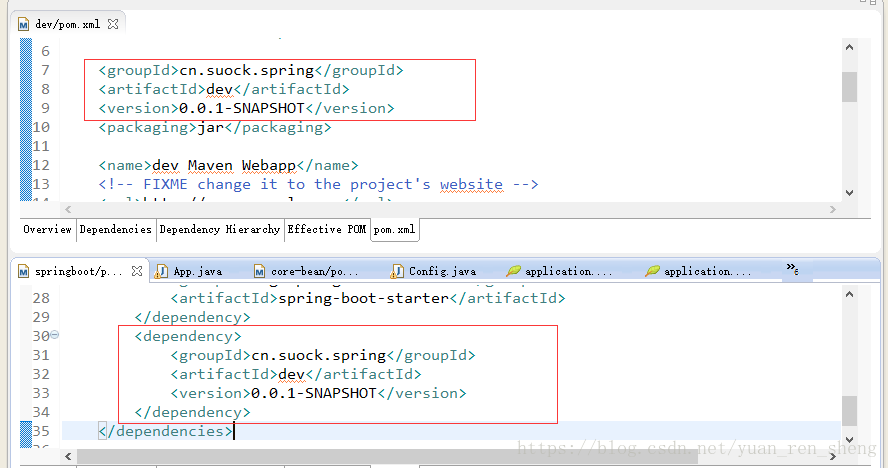Click version 0.0.1-SNAPSHOT on line 9

coord(242,108)
